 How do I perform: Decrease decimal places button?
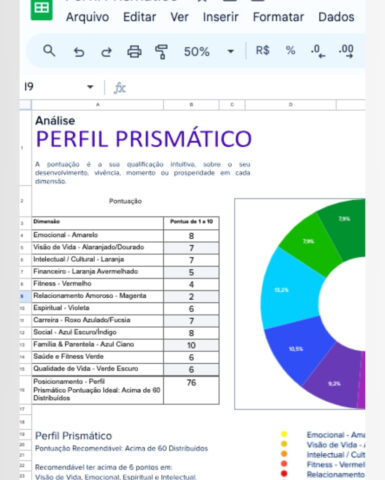[318, 51]
